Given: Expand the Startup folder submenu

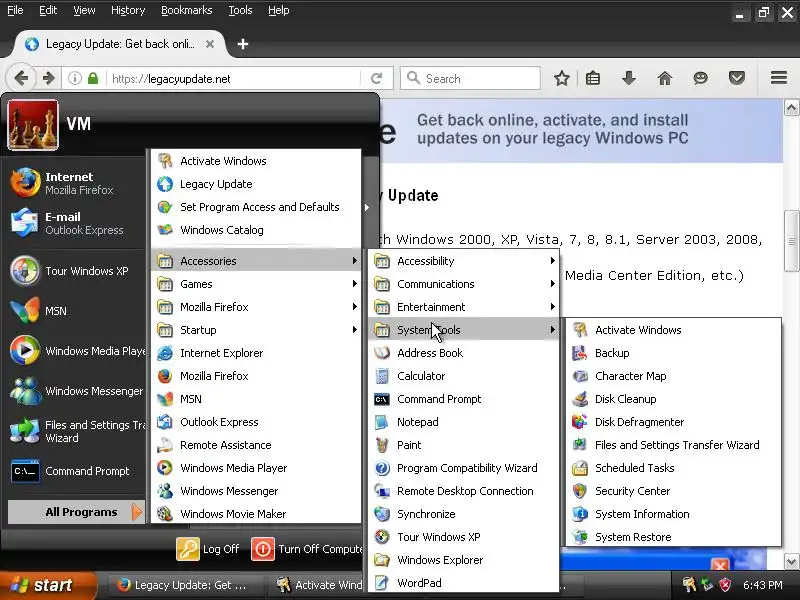Looking at the screenshot, I should (x=256, y=330).
